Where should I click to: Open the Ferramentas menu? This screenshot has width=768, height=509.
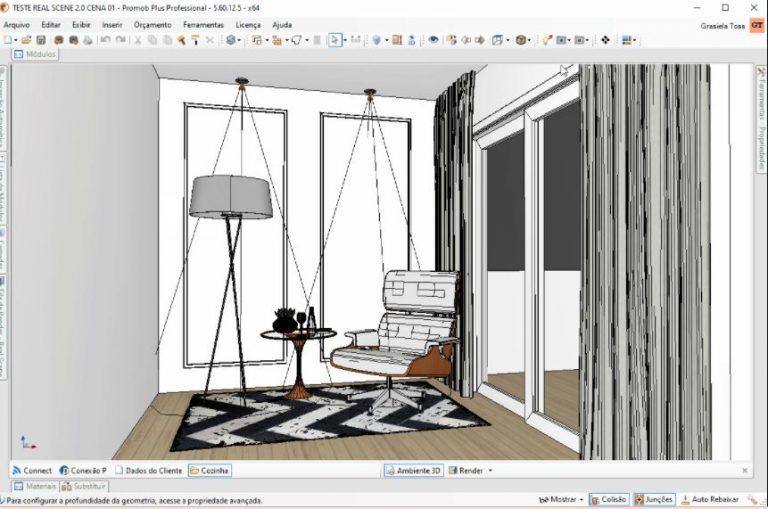[x=203, y=24]
